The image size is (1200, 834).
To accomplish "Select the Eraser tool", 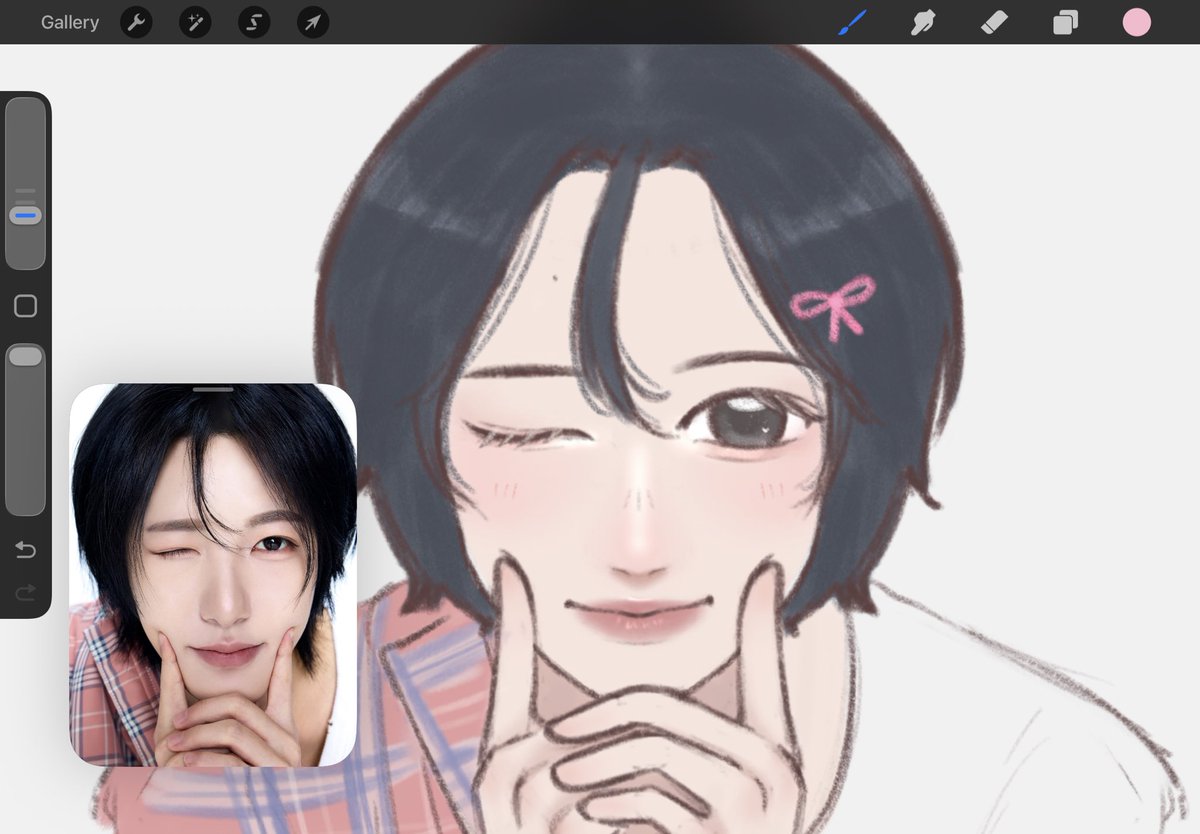I will point(994,22).
